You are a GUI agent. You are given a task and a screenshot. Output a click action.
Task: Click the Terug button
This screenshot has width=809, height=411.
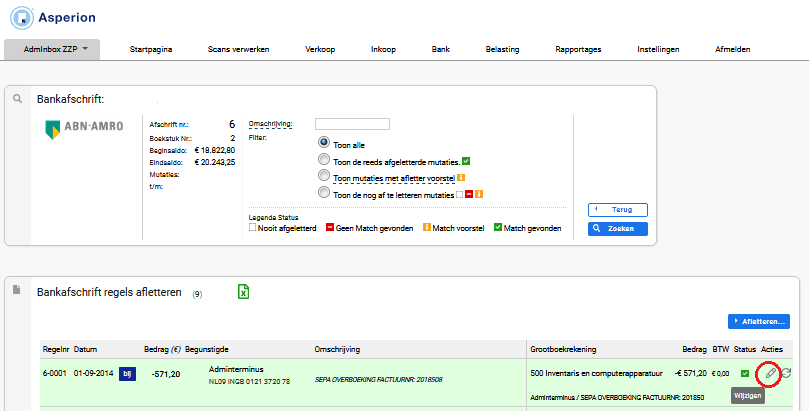[618, 209]
